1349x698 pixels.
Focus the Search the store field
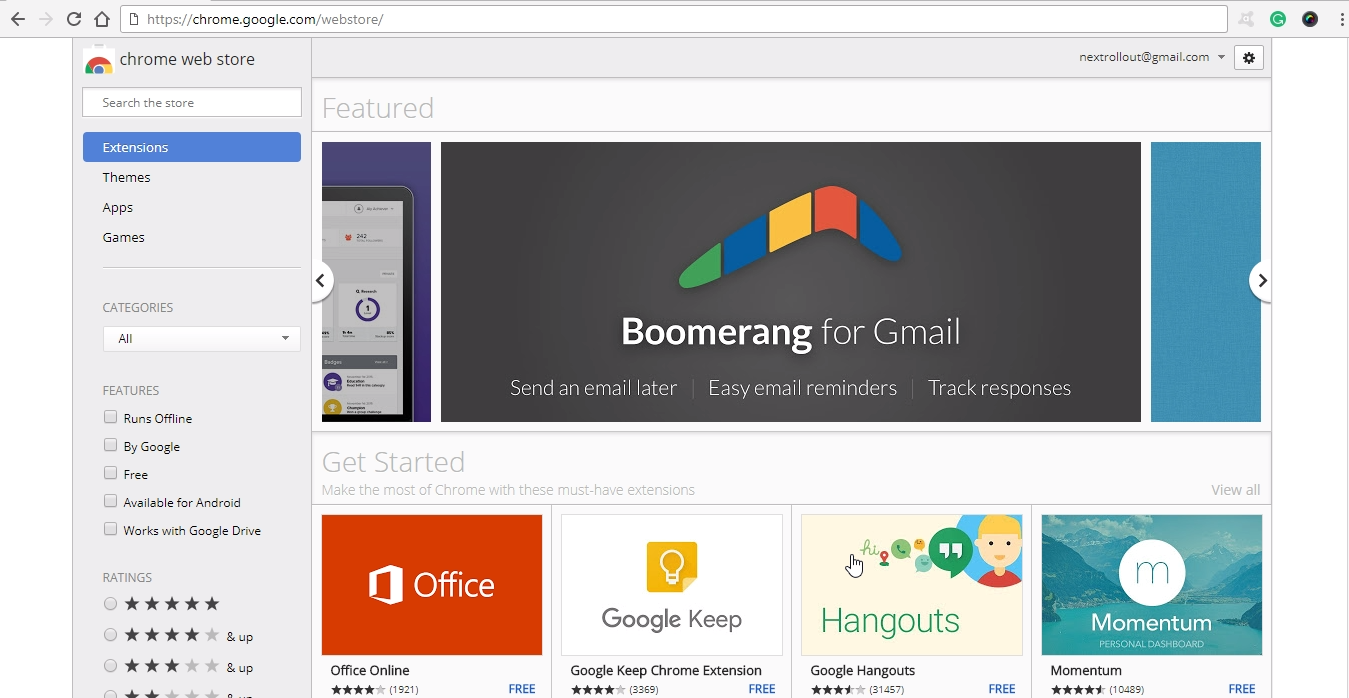coord(192,103)
